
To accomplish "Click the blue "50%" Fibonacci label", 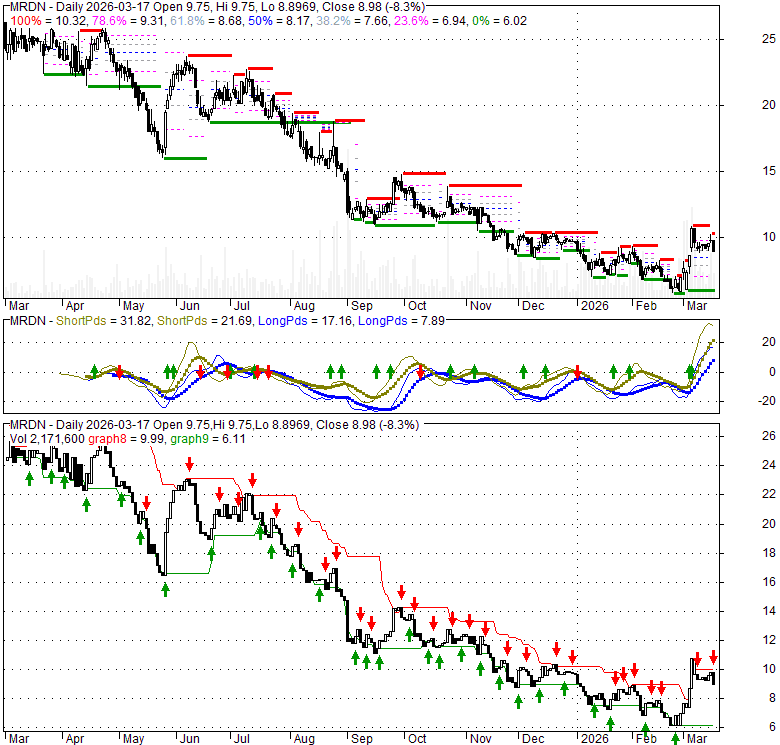I will click(259, 21).
